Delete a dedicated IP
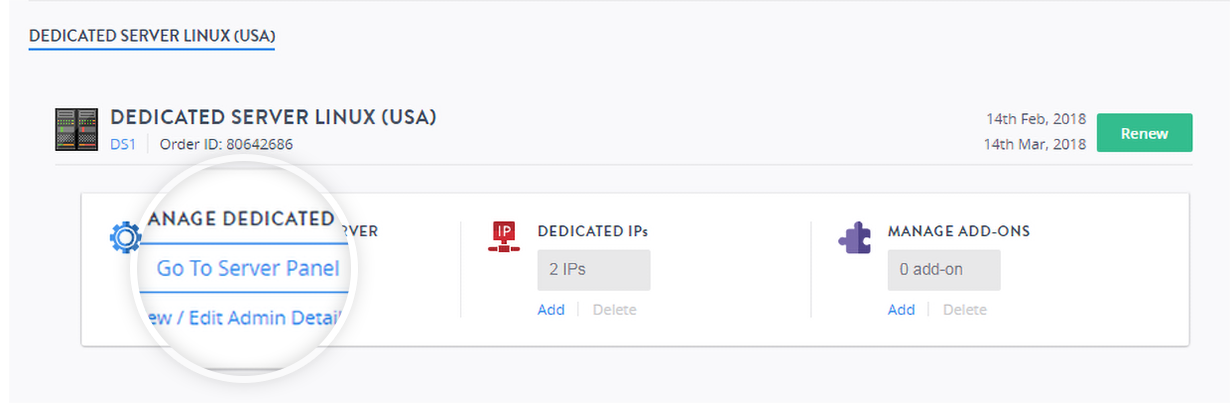 (x=614, y=310)
